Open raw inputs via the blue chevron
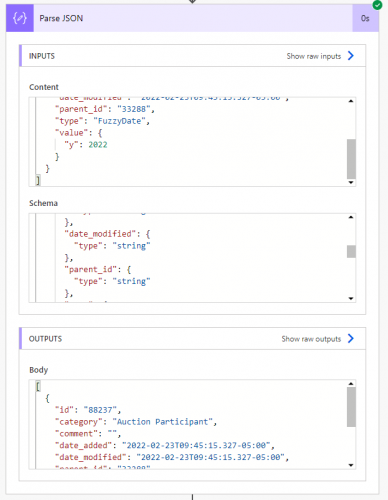 point(351,56)
